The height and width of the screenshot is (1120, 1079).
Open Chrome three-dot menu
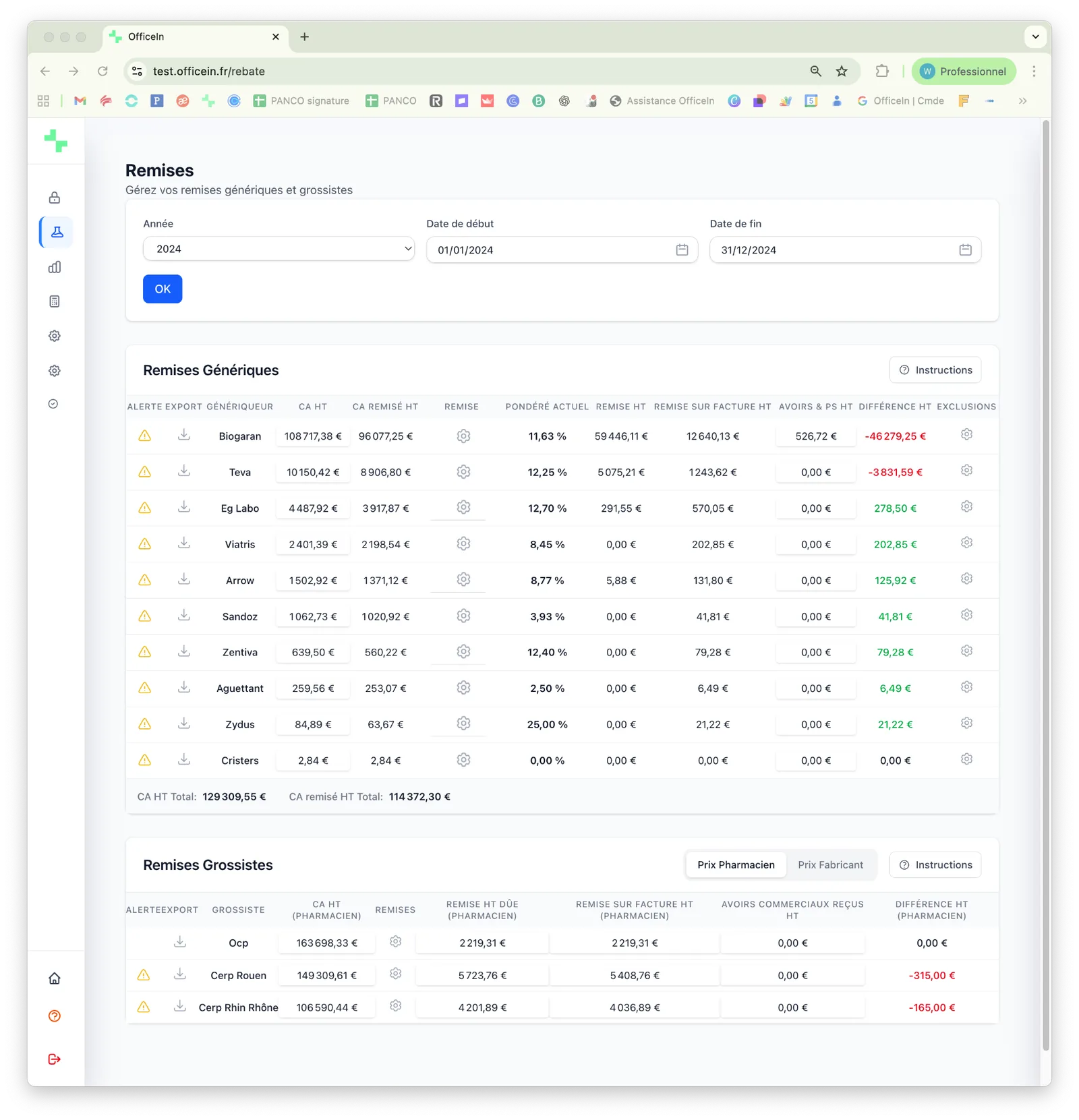[x=1034, y=71]
